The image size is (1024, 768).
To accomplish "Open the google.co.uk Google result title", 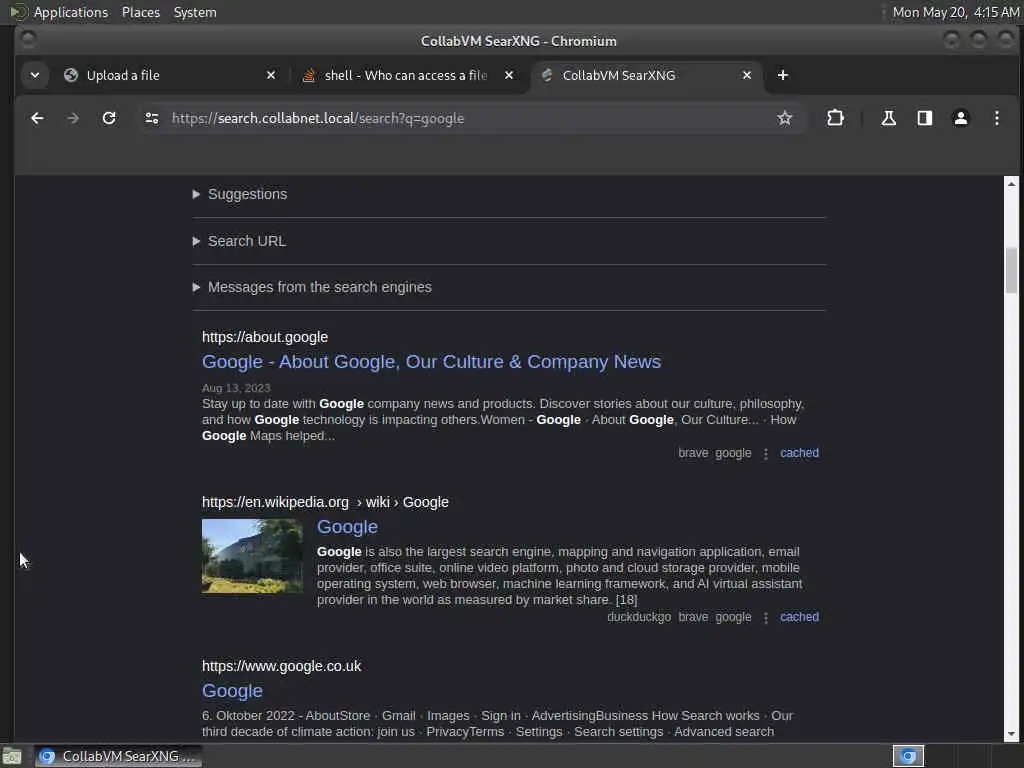I will (232, 691).
